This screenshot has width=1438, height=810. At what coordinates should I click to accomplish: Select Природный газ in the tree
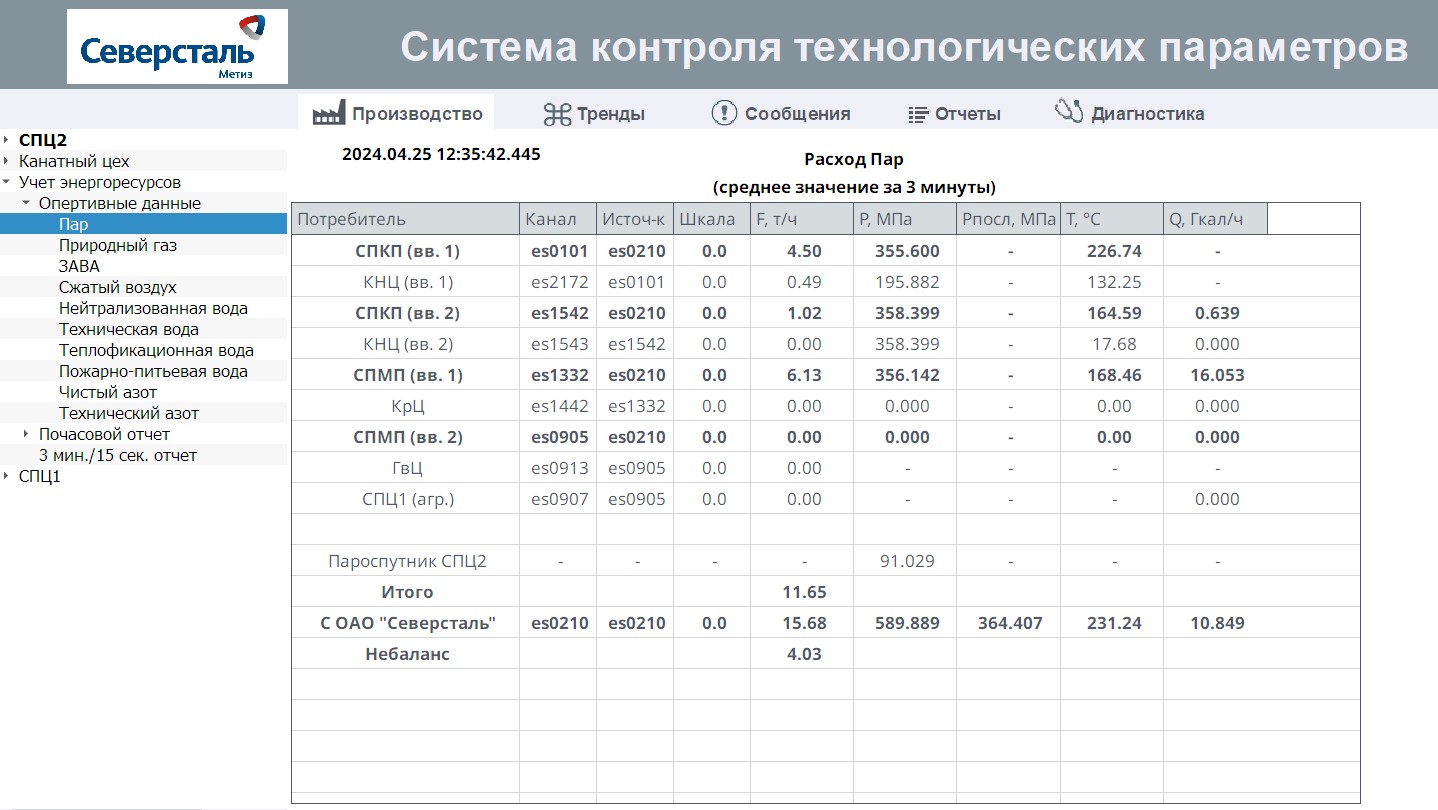(118, 245)
